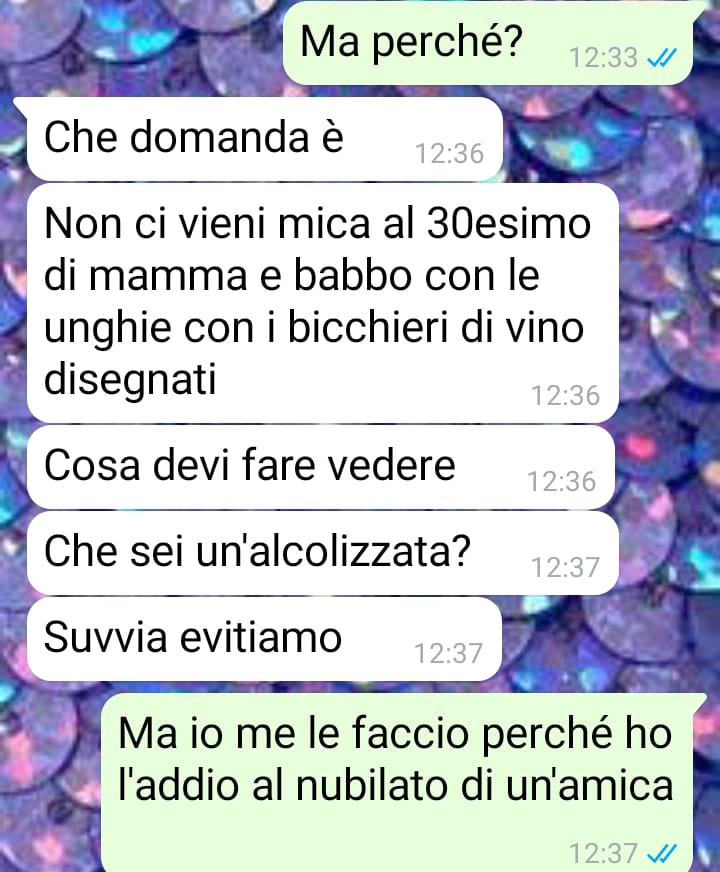Screen dimensions: 720x872
Task: Click the 12:37 timestamp beside "Che sei un'alcolizzata?"
Action: 565,568
